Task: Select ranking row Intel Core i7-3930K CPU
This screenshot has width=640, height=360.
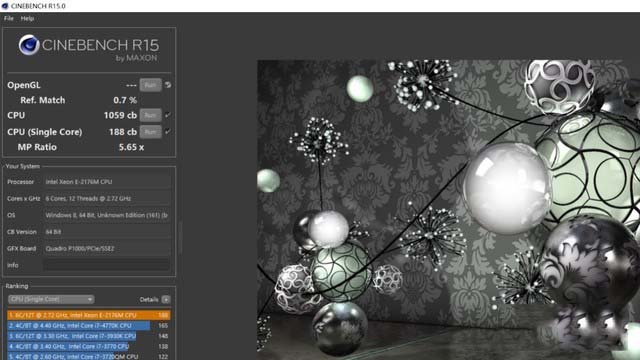Action: coord(89,336)
